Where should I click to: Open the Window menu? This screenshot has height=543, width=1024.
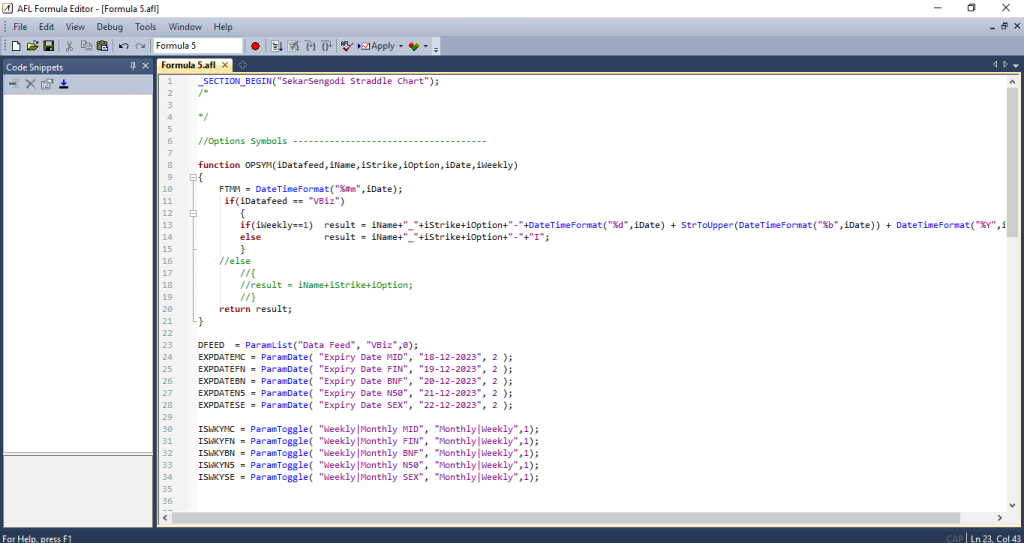pyautogui.click(x=185, y=27)
